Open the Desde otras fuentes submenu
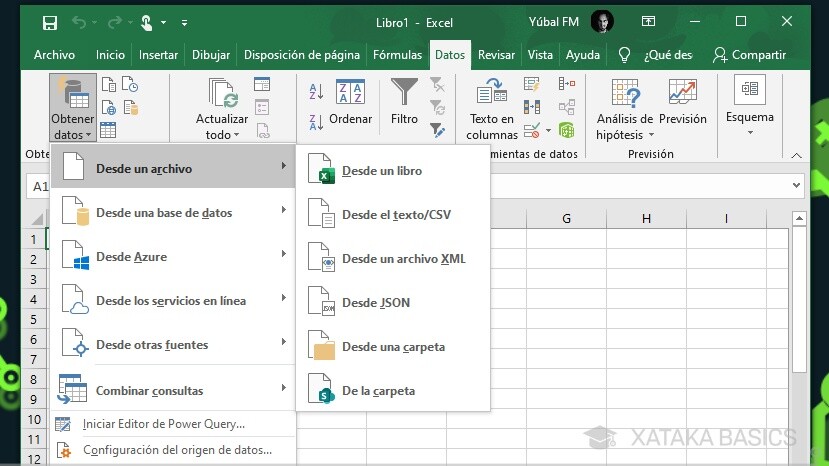Screen dimensions: 829x466 pos(174,344)
